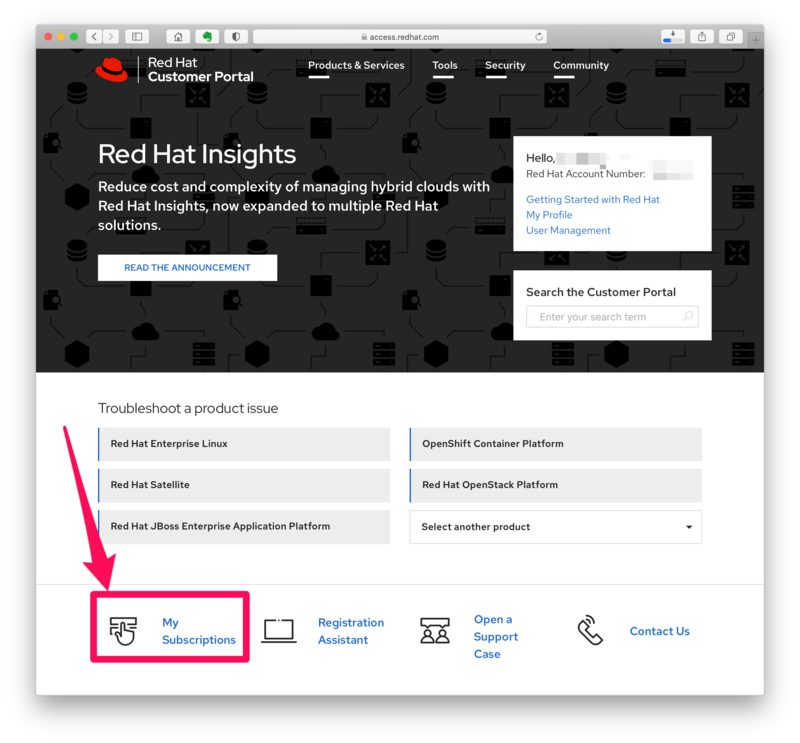Screen dimensions: 800x743
Task: Troubleshoot Red Hat Satellite
Action: (x=244, y=485)
